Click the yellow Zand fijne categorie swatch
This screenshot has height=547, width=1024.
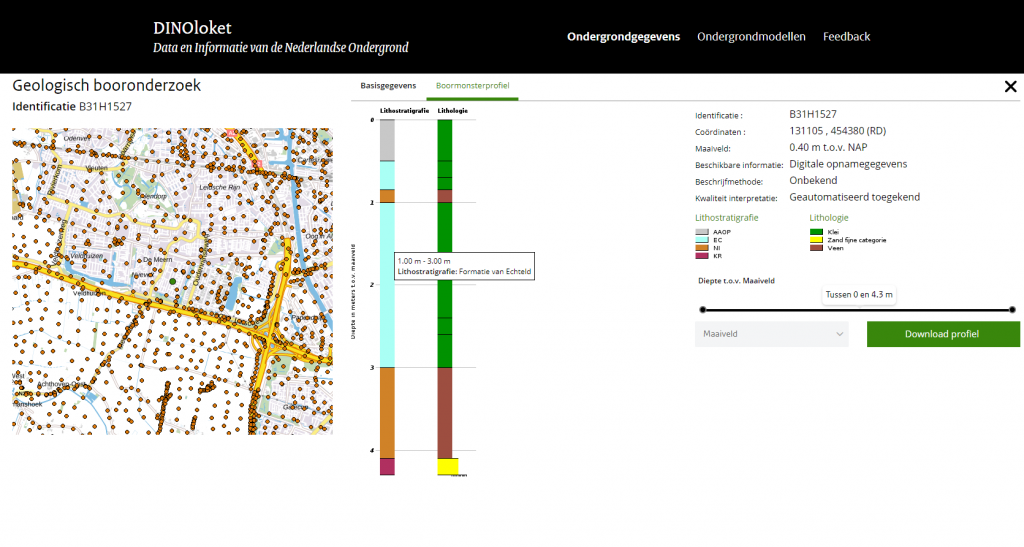pos(816,240)
